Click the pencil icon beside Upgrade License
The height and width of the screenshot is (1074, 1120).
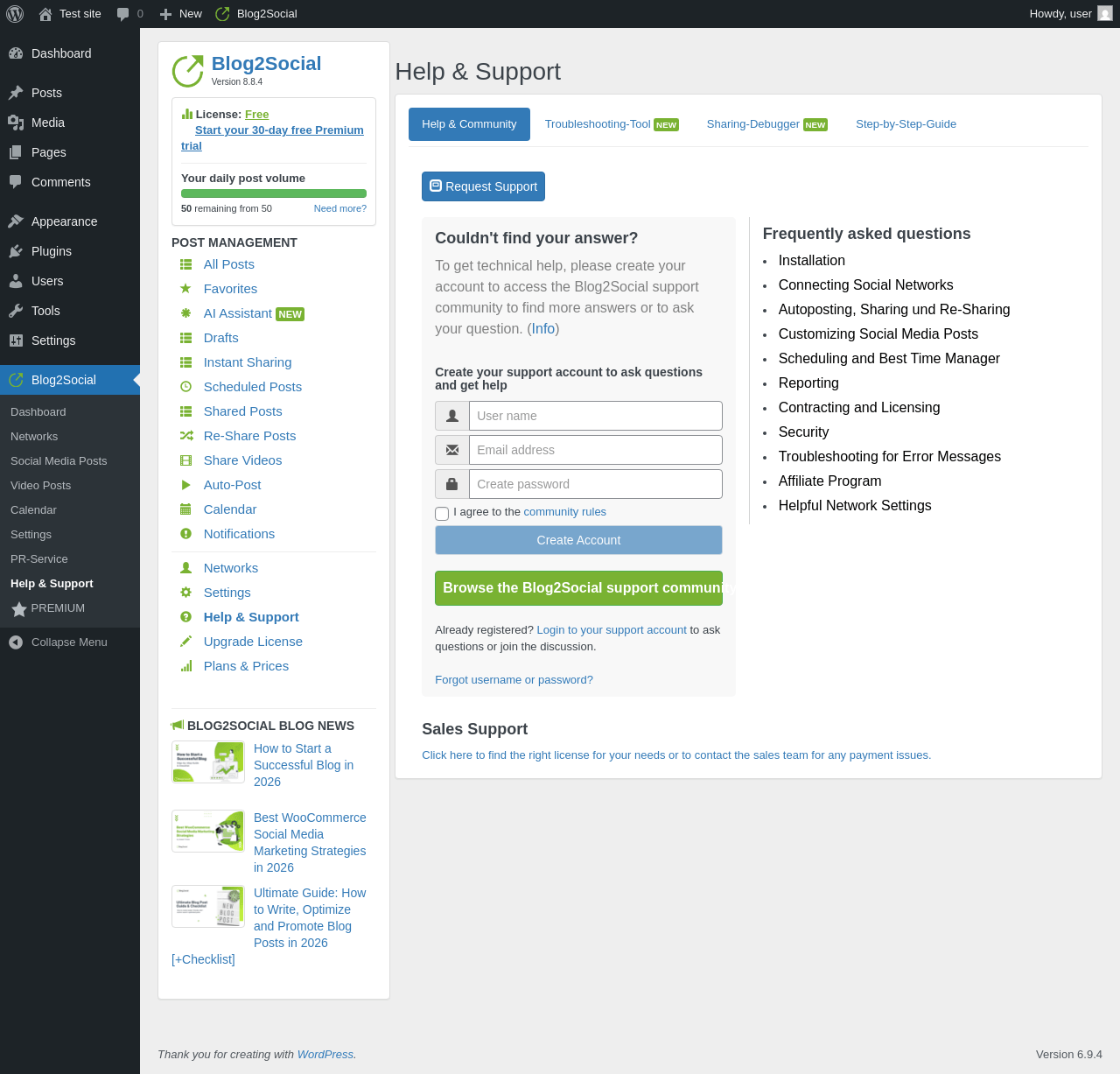pyautogui.click(x=185, y=642)
